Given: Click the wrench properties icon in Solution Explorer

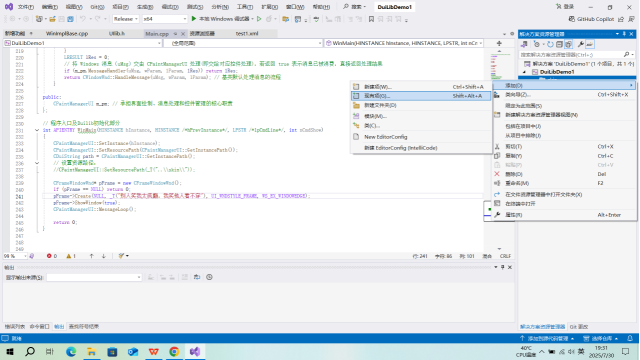Looking at the screenshot, I should pos(580,44).
